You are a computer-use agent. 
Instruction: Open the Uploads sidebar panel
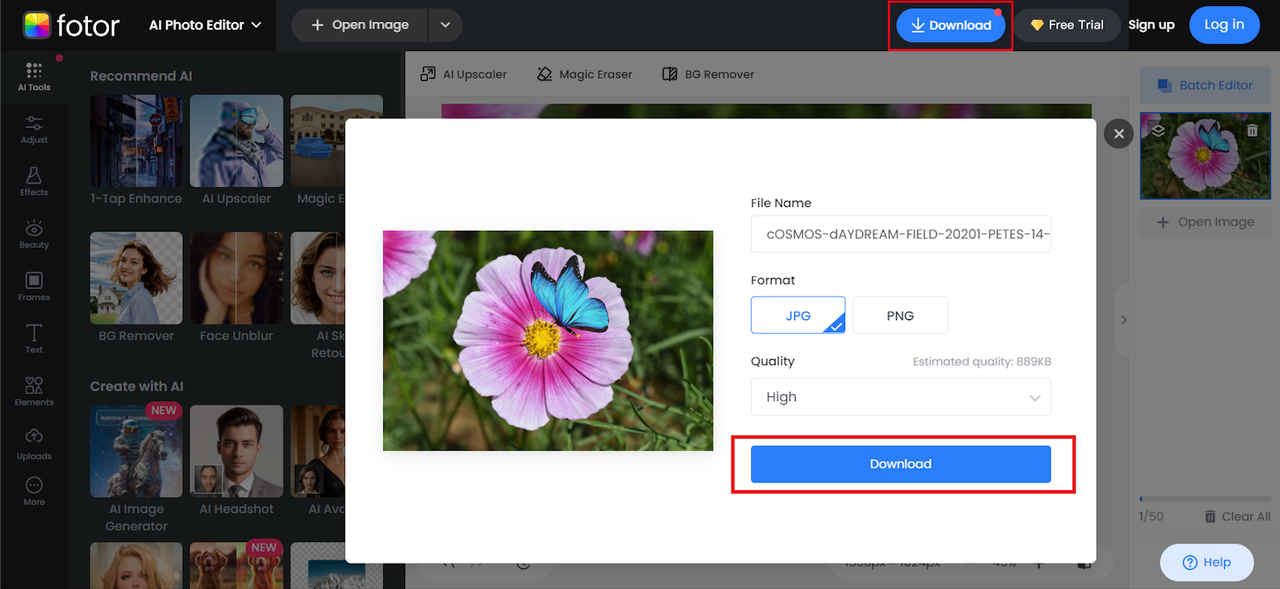34,444
